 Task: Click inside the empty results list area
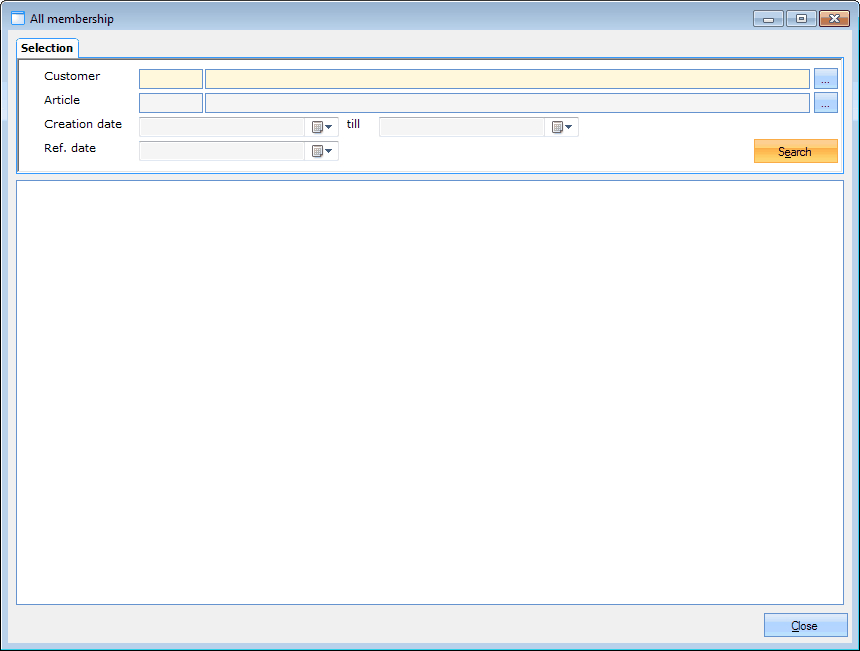point(430,392)
